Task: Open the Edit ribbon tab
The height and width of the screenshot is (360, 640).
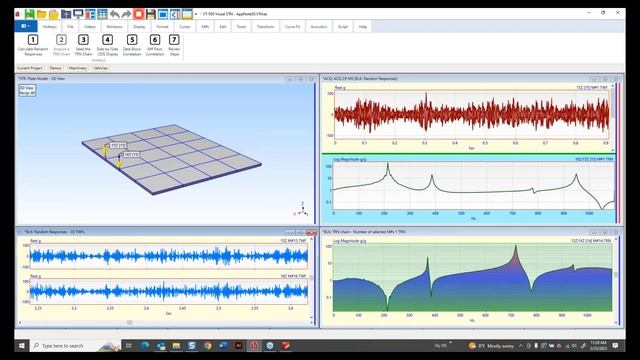Action: 223,27
